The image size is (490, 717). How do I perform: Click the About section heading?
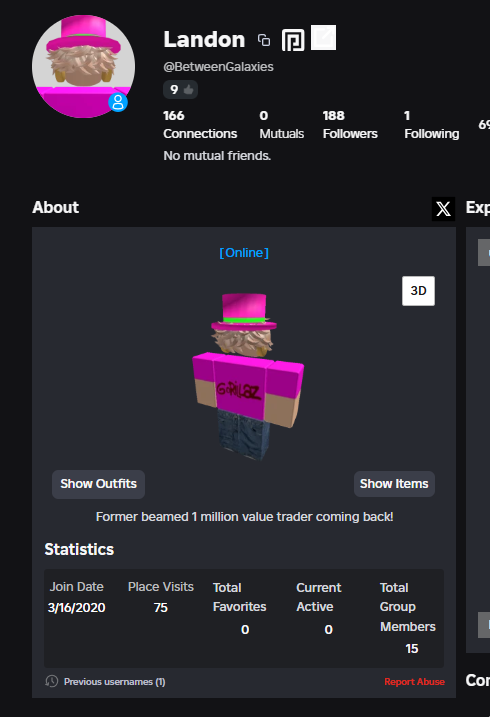[55, 207]
